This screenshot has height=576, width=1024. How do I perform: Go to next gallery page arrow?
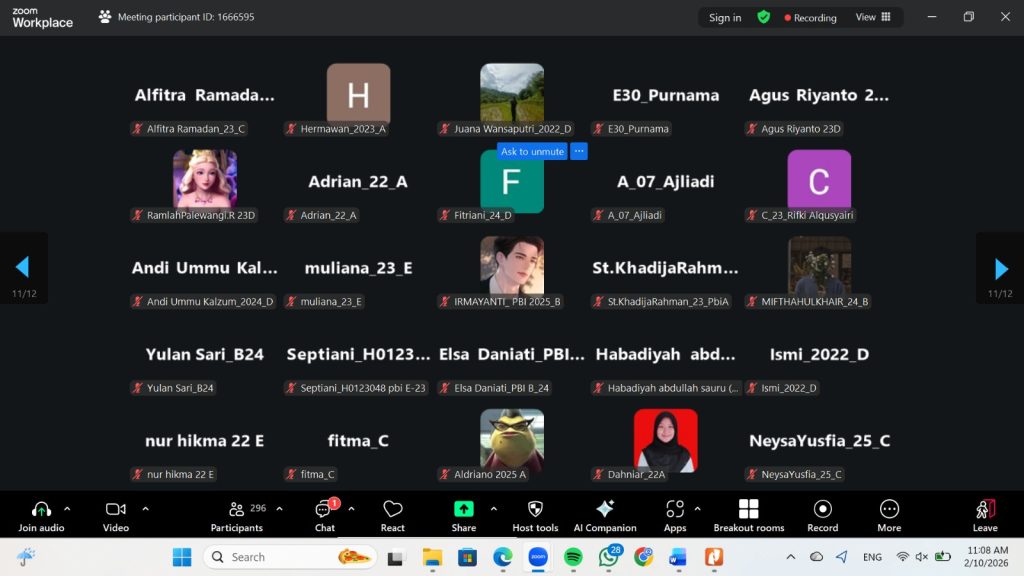(x=1001, y=268)
